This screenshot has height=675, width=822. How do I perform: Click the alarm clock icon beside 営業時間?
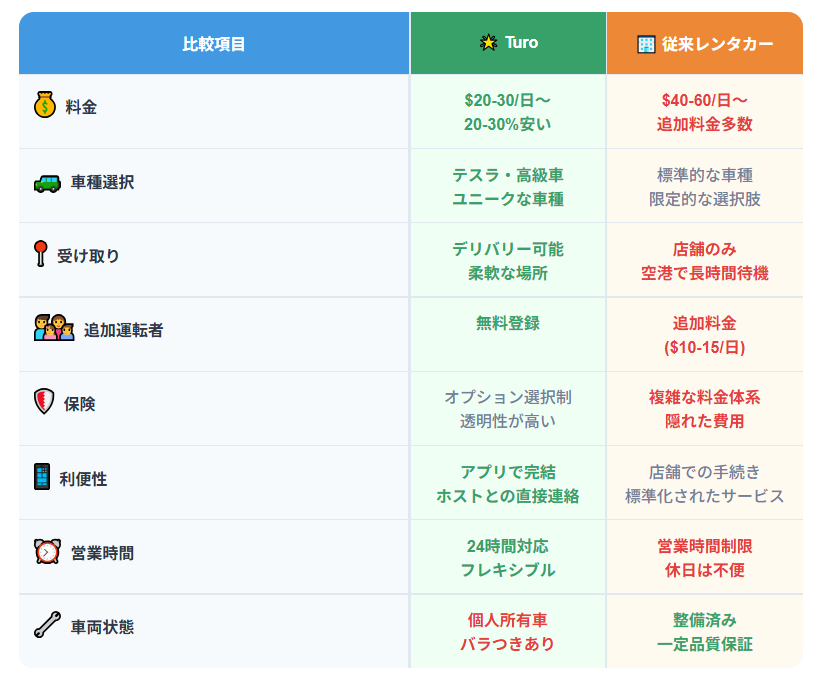tap(48, 551)
